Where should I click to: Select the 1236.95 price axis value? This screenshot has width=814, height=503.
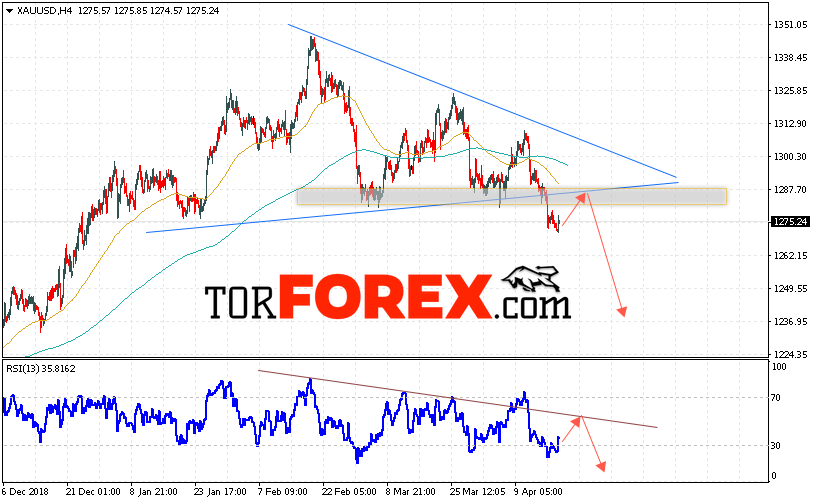(791, 322)
